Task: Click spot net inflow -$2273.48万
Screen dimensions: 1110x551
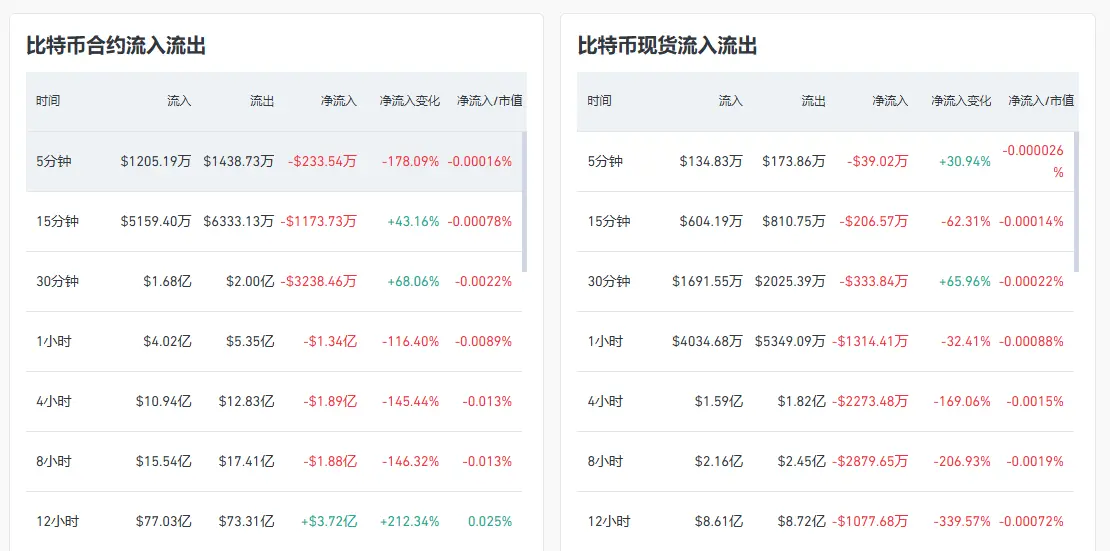Action: click(x=870, y=402)
